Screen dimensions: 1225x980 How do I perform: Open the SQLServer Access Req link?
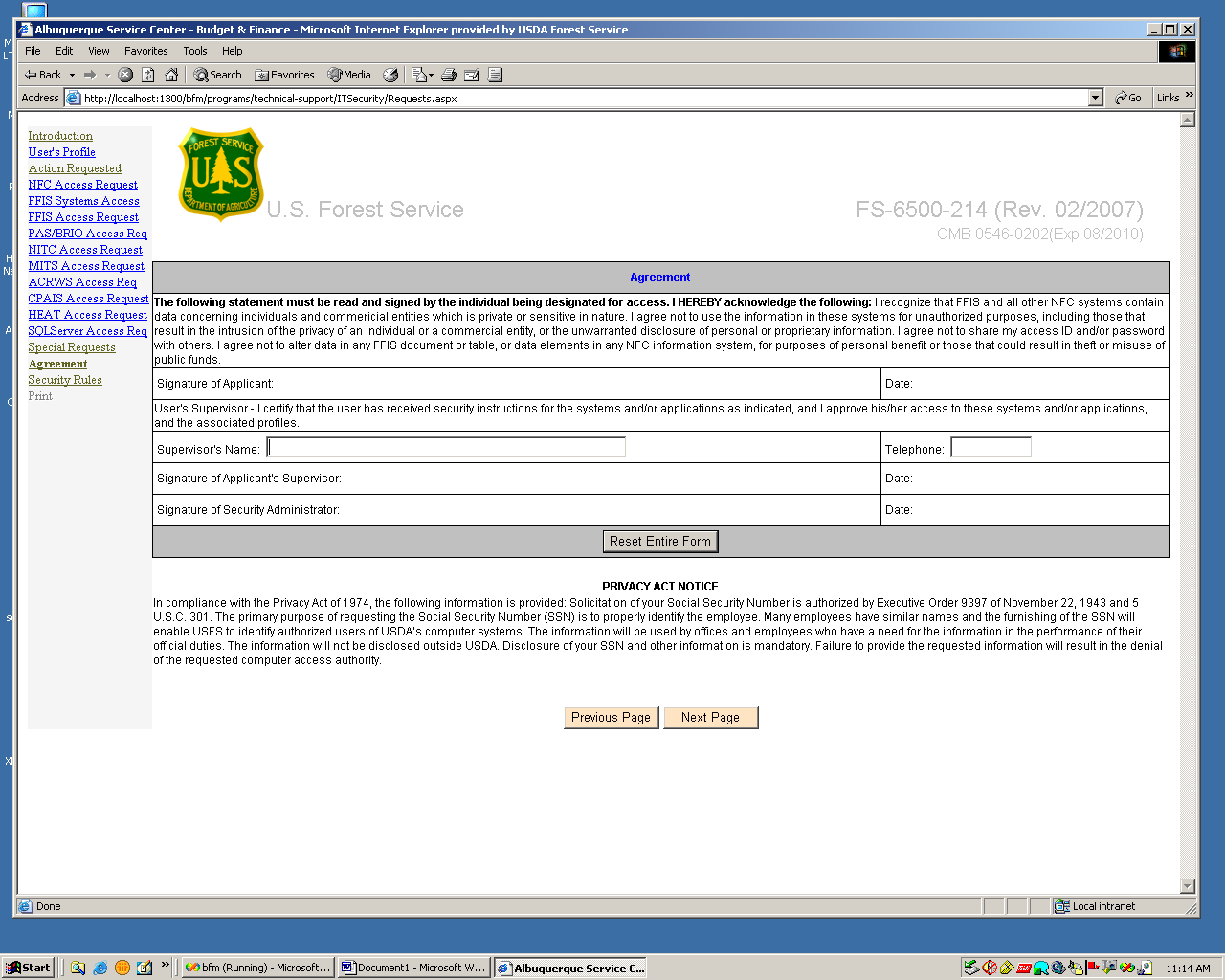87,331
